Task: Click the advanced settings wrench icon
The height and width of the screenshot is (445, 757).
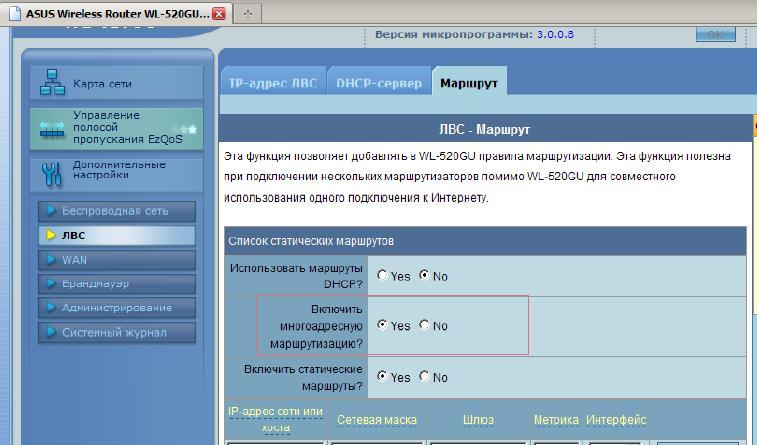Action: (x=52, y=174)
